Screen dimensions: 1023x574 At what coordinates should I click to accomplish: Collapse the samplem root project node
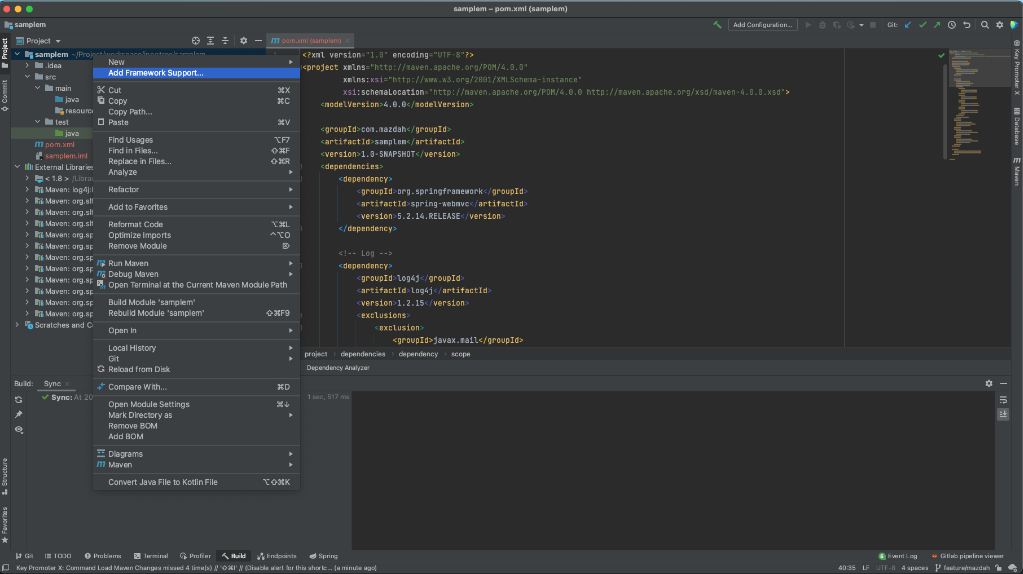[x=18, y=54]
